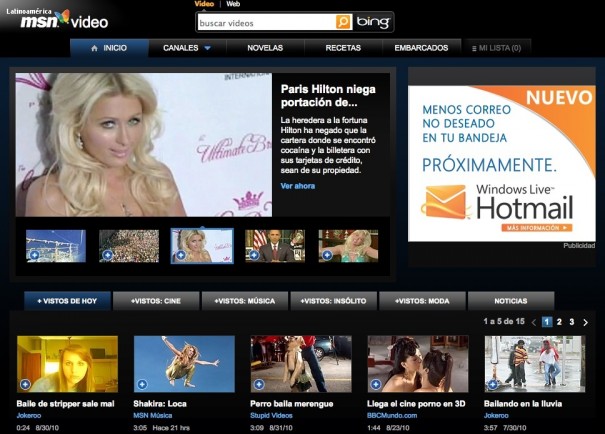Viewport: 605px width, 434px height.
Task: Click plus icon on crowd thumbnail
Action: 108,255
